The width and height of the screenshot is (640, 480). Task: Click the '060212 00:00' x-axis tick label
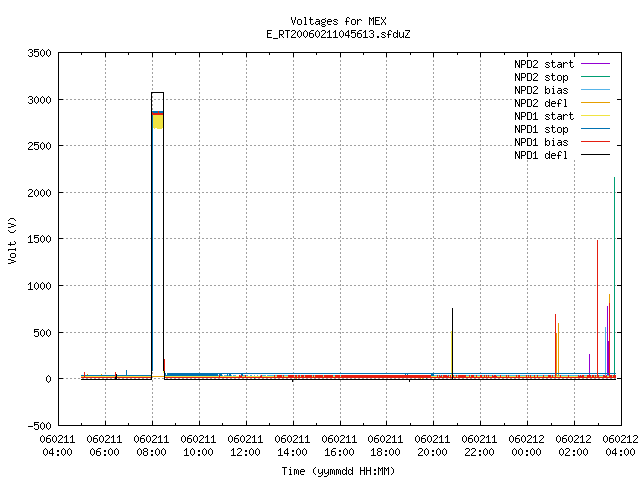tap(527, 446)
